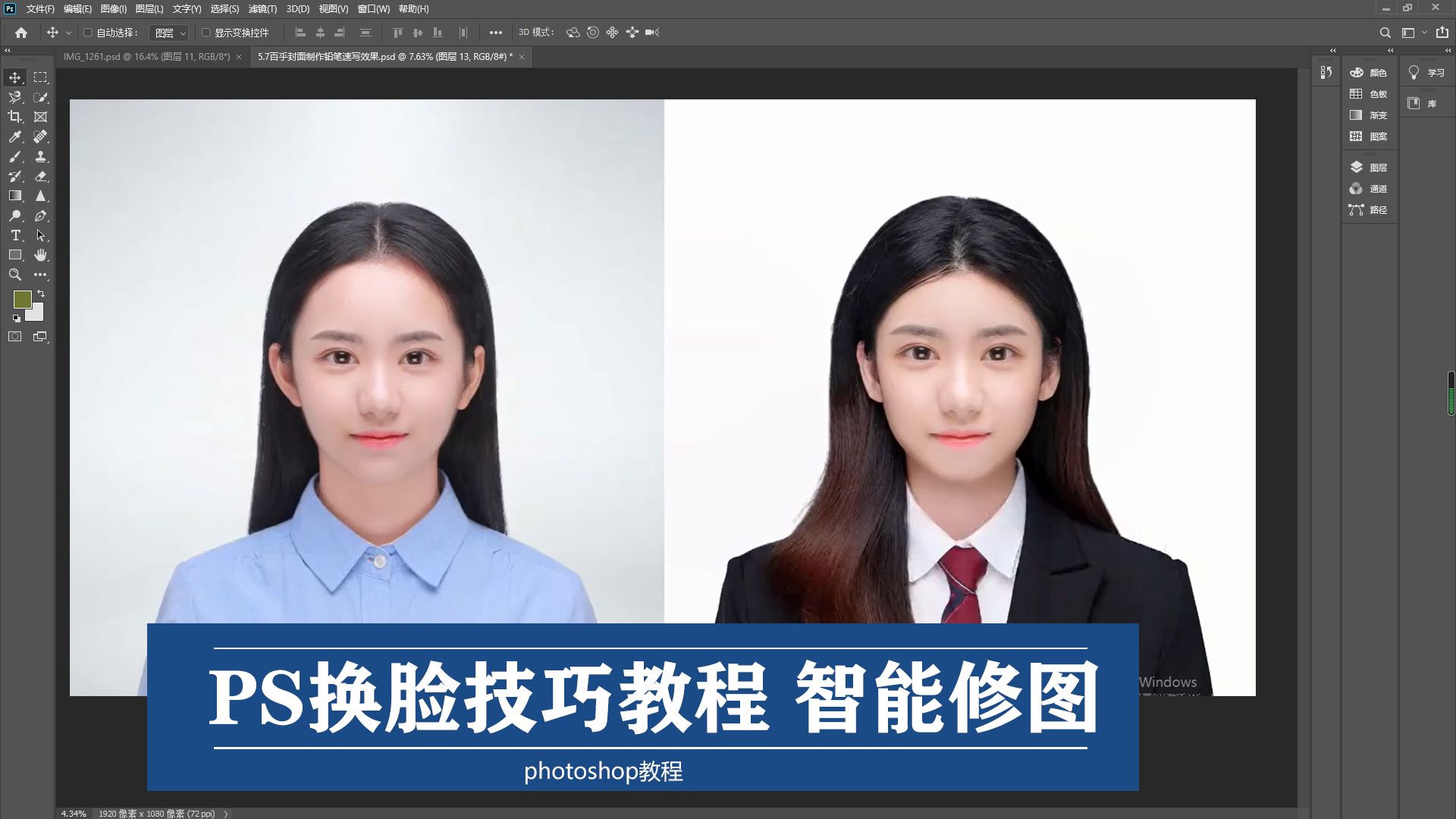Select the Lasso tool in the toolbar
Viewport: 1456px width, 819px height.
(x=14, y=97)
